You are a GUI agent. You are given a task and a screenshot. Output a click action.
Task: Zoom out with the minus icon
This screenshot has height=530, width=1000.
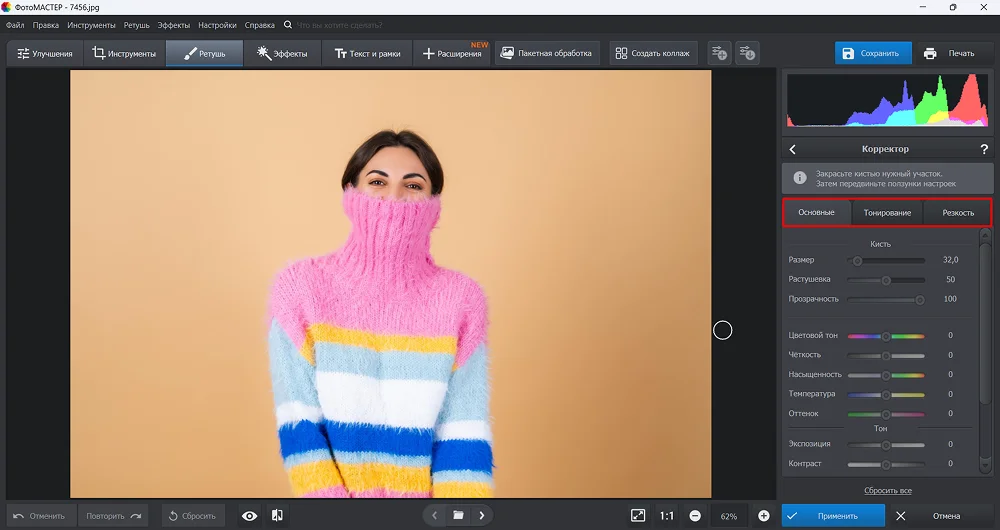[695, 516]
